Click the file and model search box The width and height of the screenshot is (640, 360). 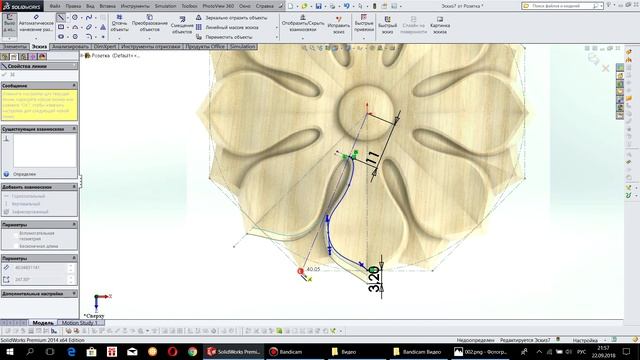point(561,6)
